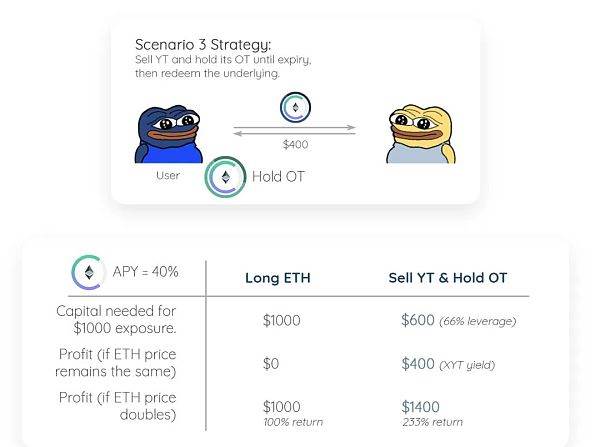Click the left-pointing arrow above $400

pyautogui.click(x=295, y=134)
